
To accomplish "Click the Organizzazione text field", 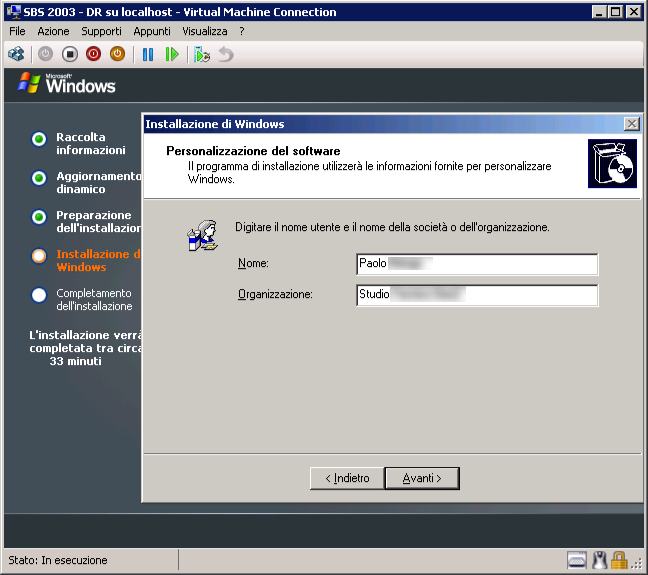I will tap(477, 295).
